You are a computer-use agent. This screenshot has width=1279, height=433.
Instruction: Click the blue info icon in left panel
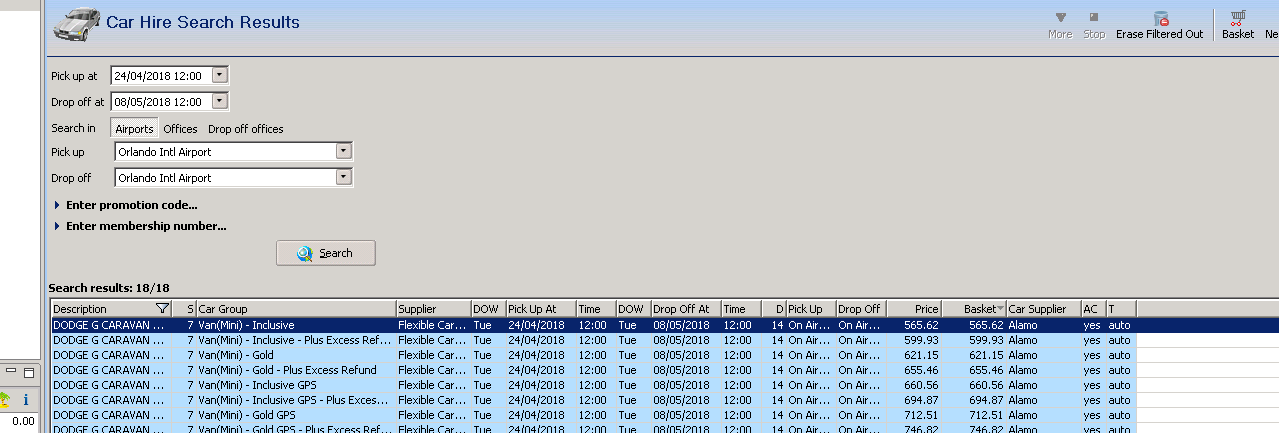26,399
